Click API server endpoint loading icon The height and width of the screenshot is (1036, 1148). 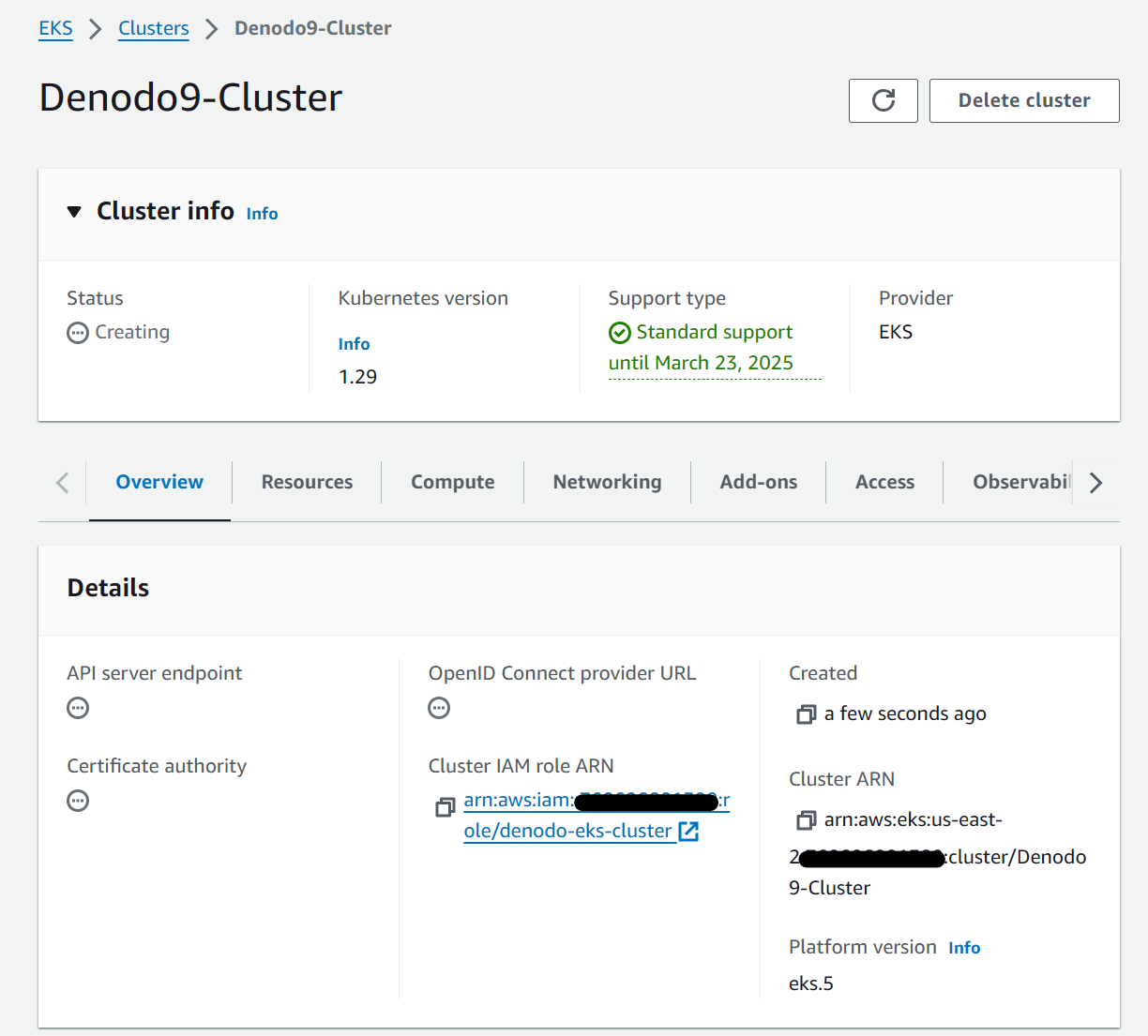tap(78, 708)
